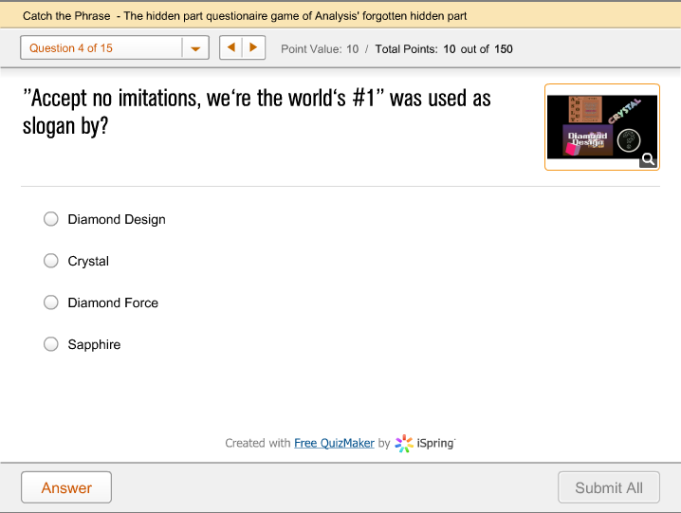Click the 'Total Points: 10 out of 150' text
The image size is (681, 513).
(444, 49)
